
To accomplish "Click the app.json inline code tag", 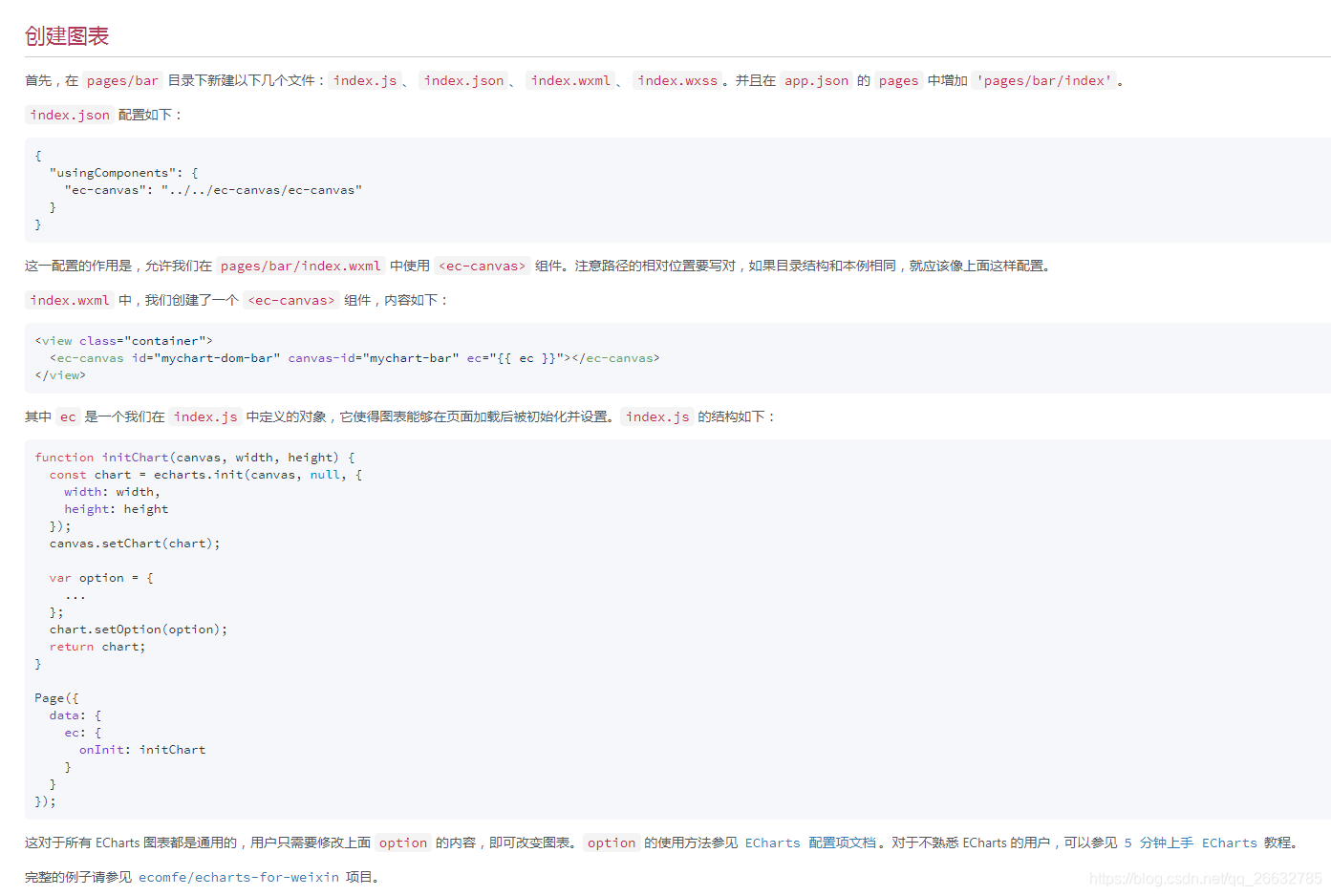I will pyautogui.click(x=816, y=80).
